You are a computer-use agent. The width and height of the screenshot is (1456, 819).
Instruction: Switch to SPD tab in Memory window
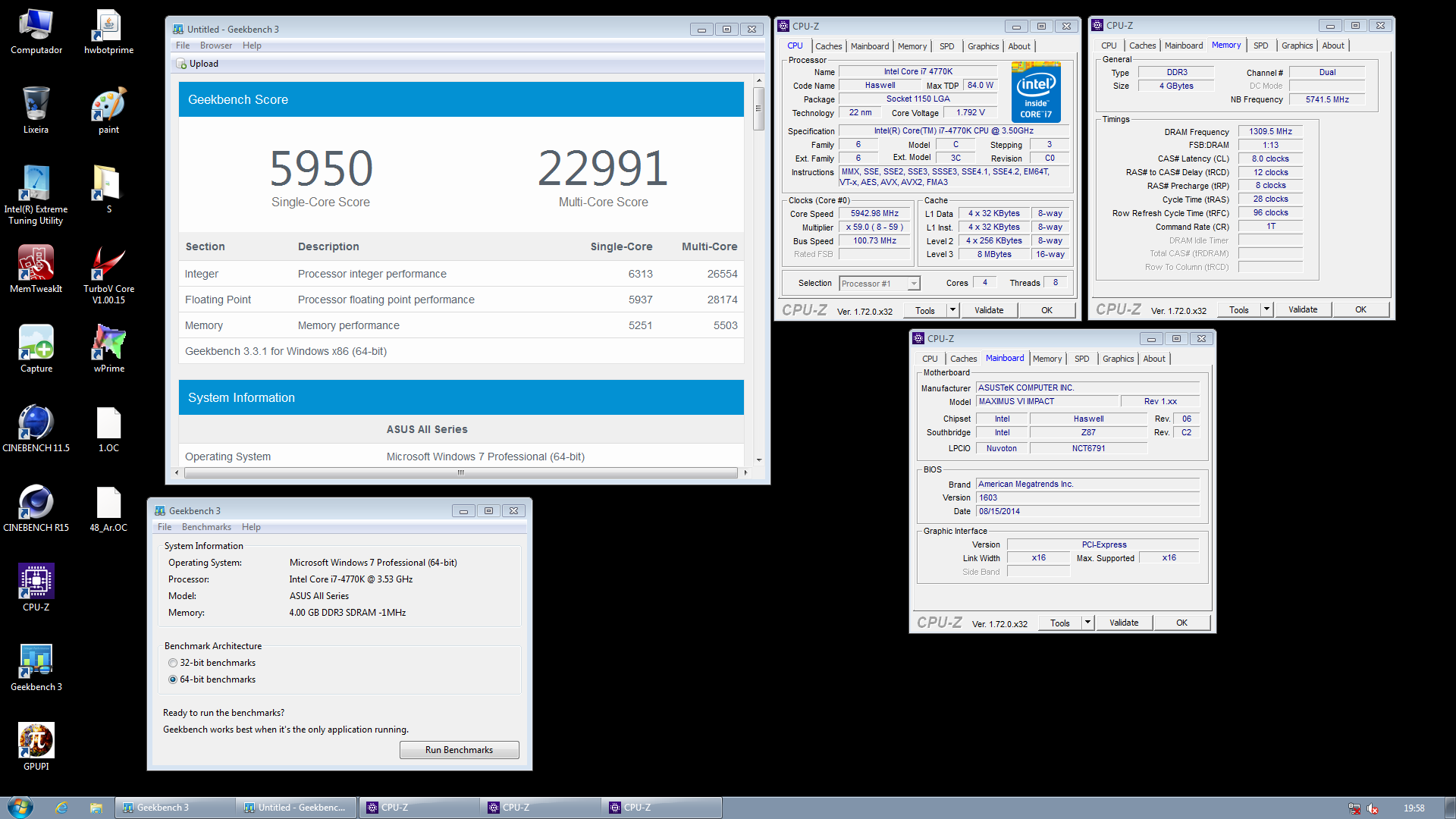tap(1260, 45)
